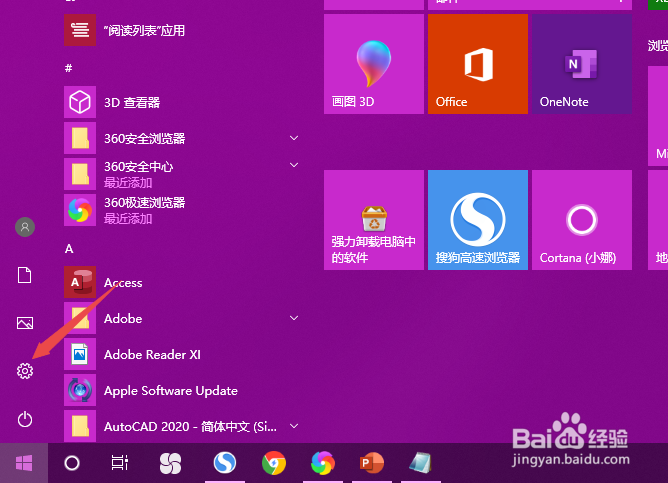Expand the Adobe folder chevron
The image size is (668, 483).
click(294, 318)
